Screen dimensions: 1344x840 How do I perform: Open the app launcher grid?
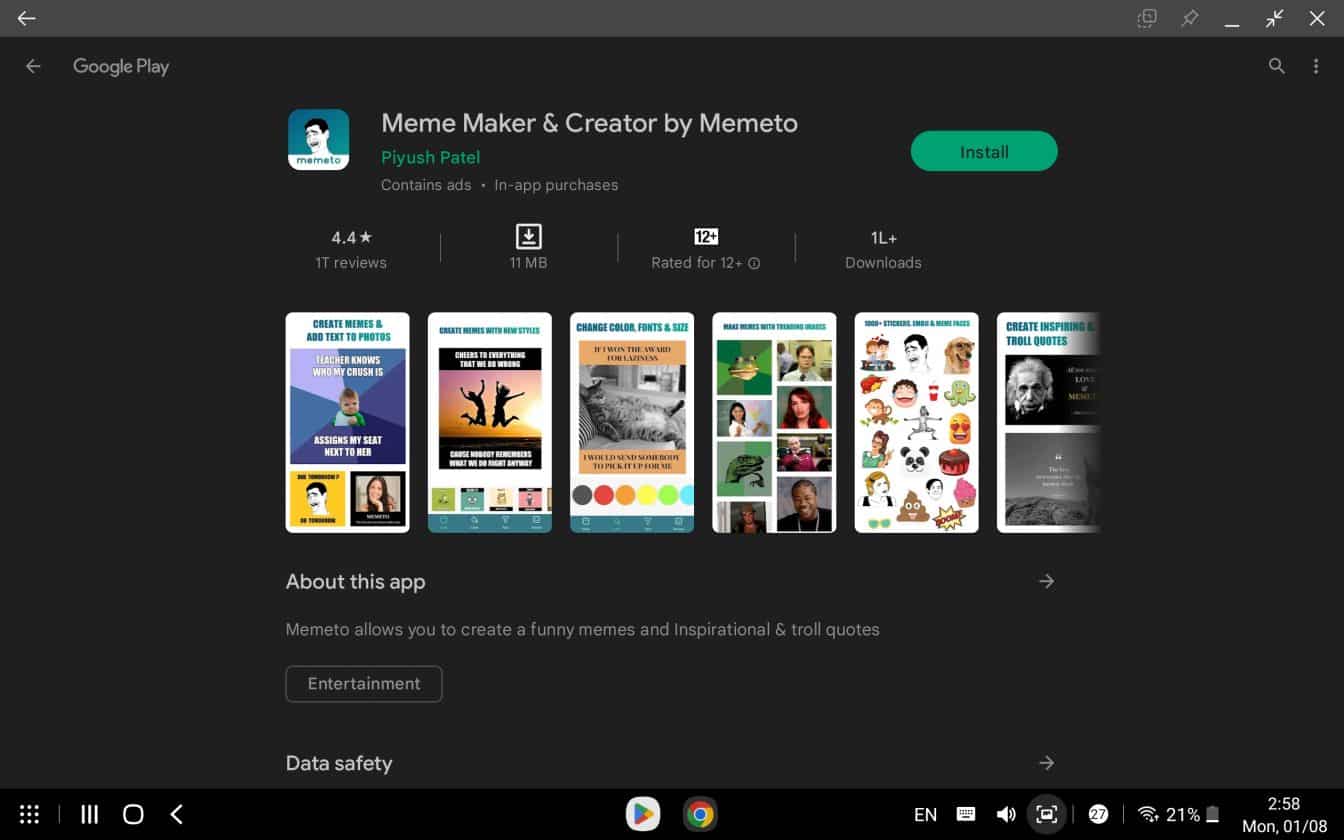pyautogui.click(x=29, y=814)
